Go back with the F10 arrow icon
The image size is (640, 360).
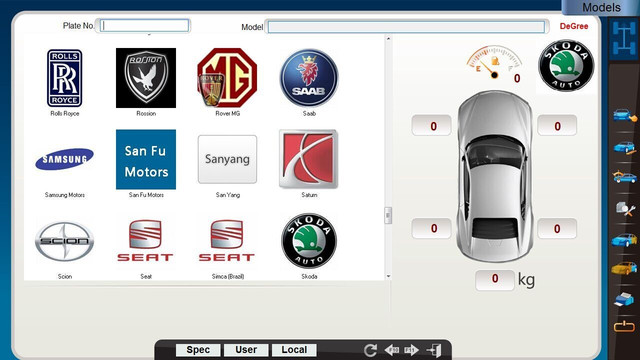pos(392,350)
